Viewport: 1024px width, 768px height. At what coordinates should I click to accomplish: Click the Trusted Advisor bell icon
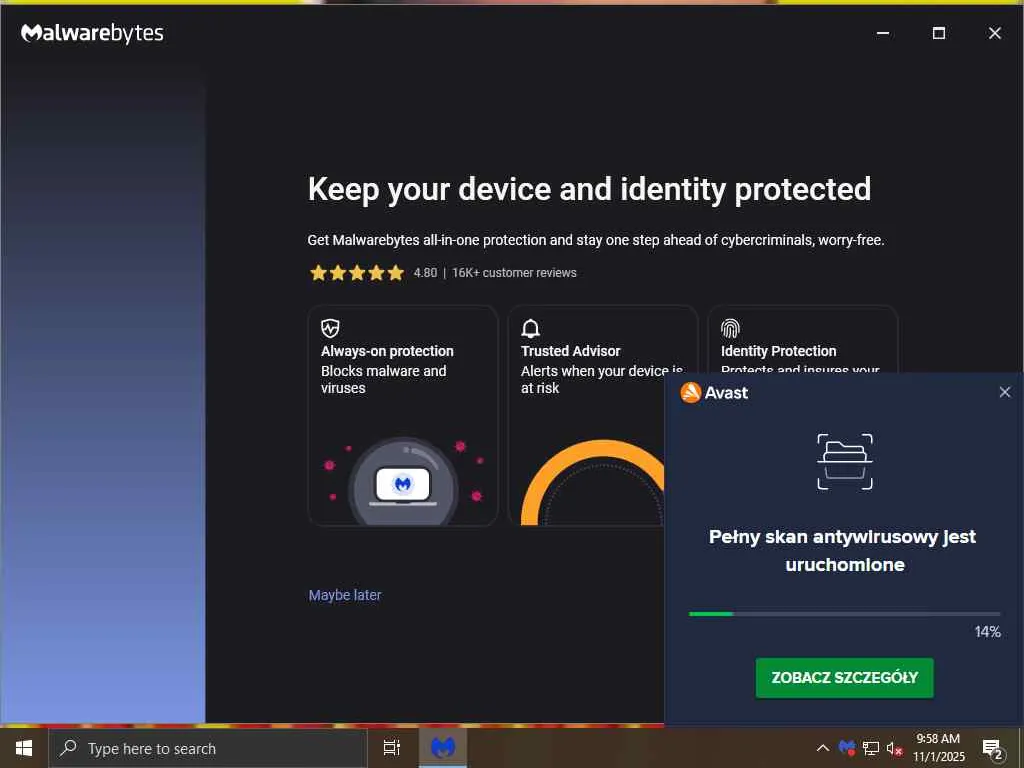pyautogui.click(x=530, y=328)
